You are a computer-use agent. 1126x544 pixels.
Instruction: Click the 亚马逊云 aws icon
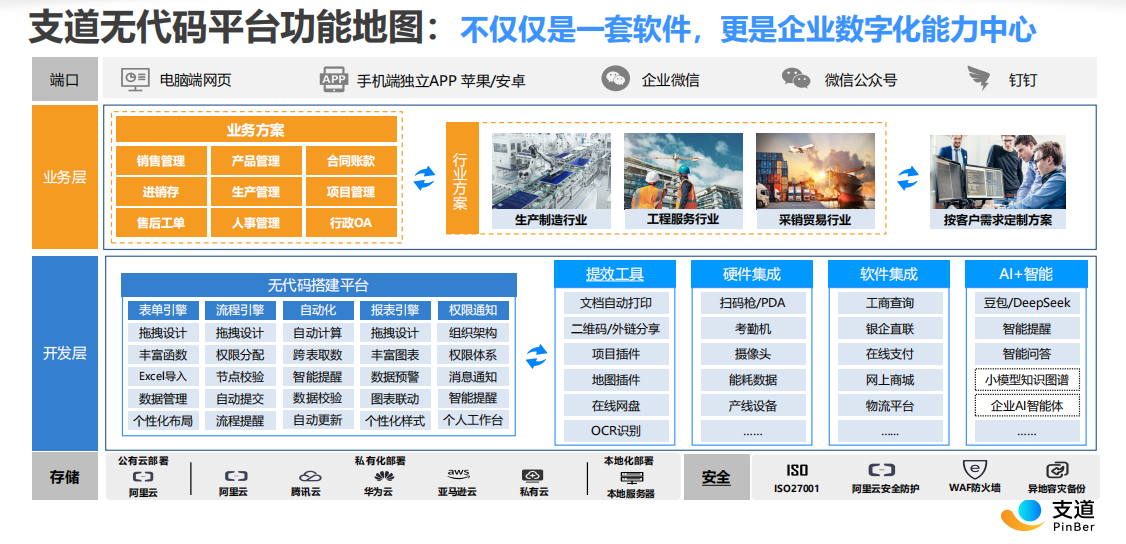(458, 475)
